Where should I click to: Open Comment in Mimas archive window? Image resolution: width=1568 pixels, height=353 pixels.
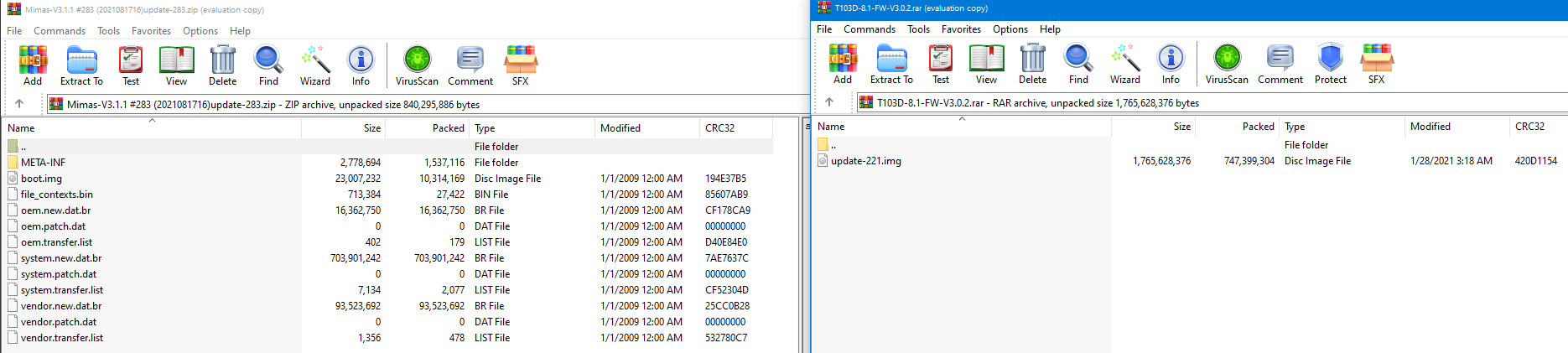[470, 65]
